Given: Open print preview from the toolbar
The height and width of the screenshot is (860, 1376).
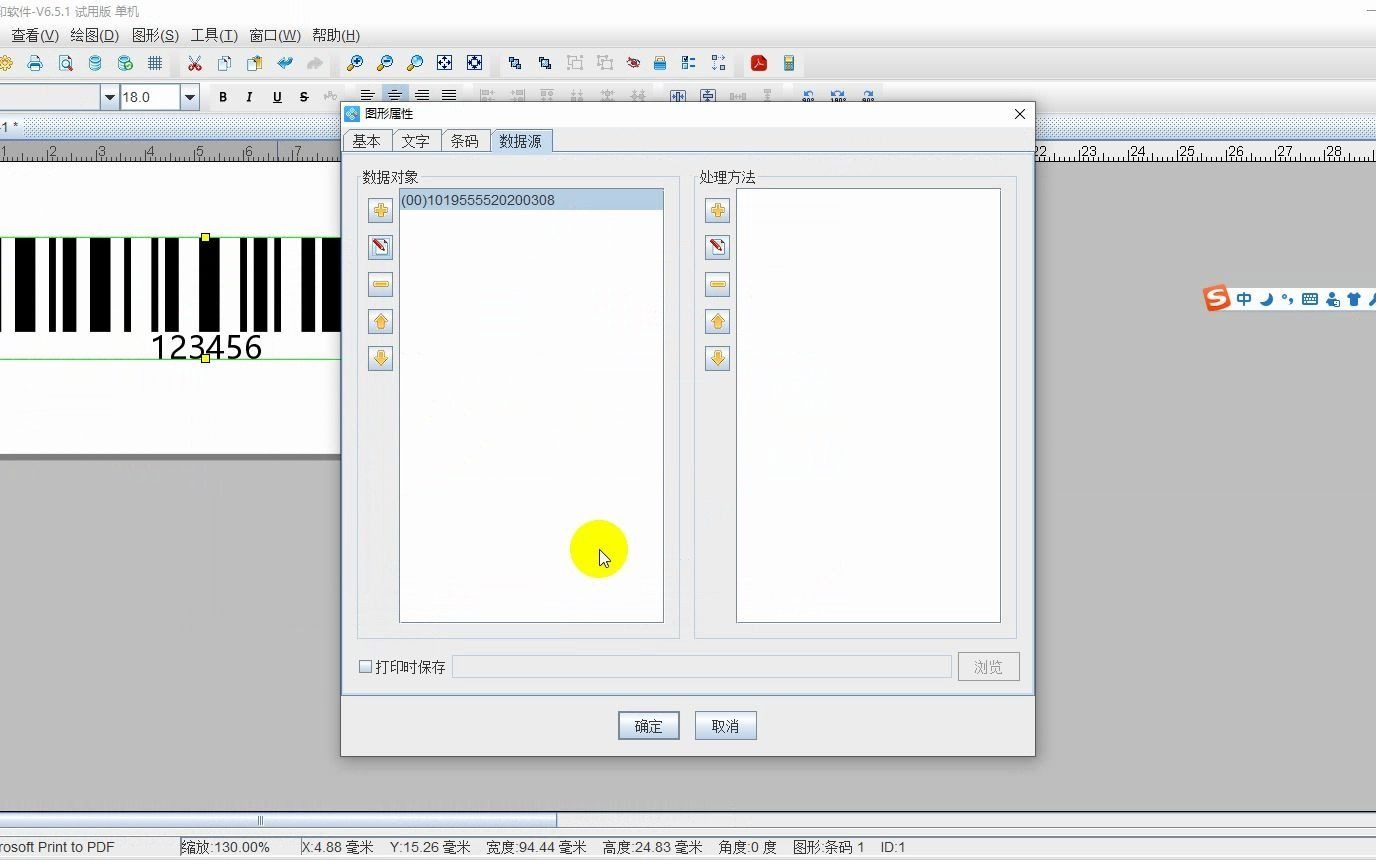Looking at the screenshot, I should click(x=65, y=63).
